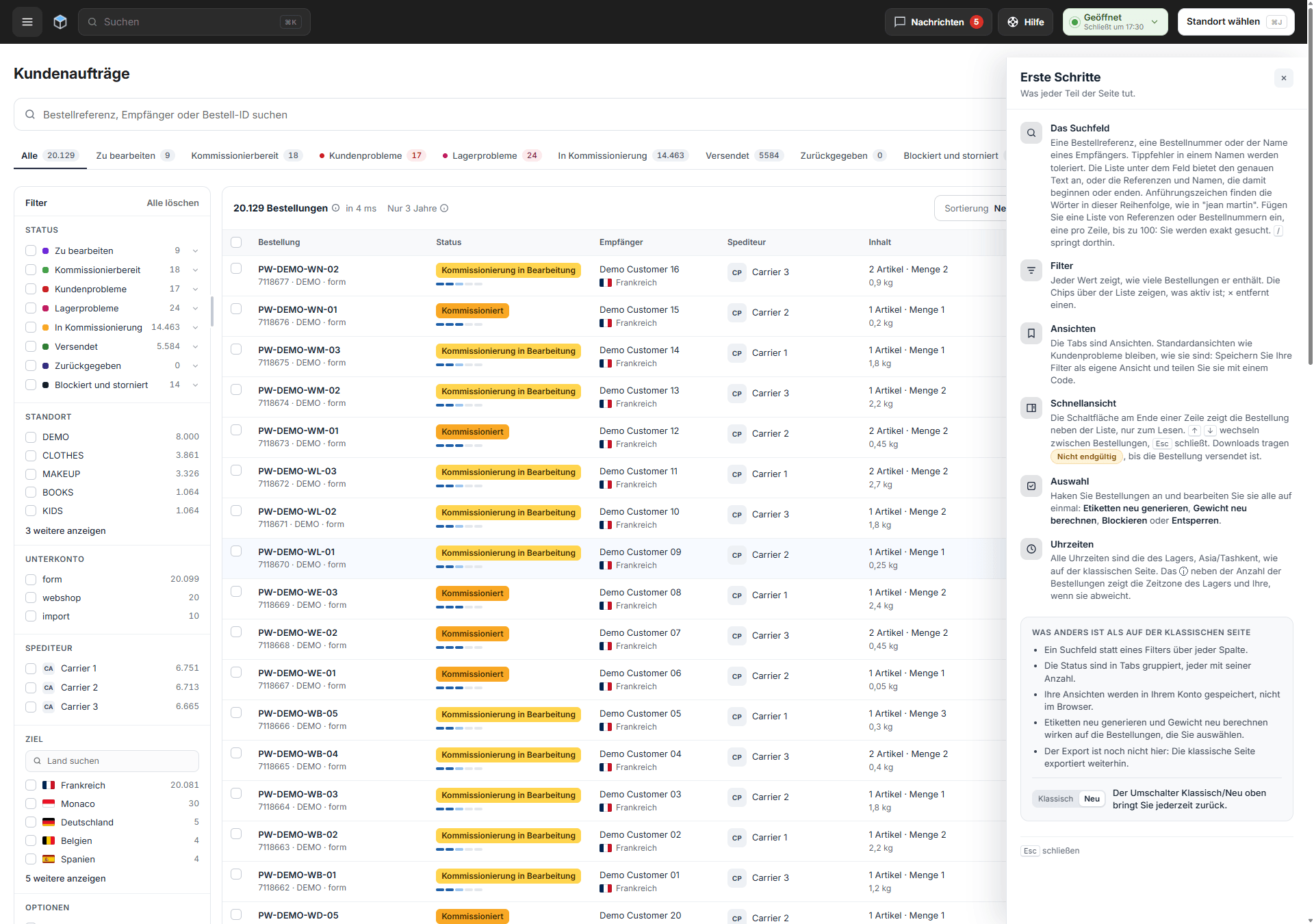Check the CLOTHES Standort filter
Viewport: 1314px width, 924px height.
[31, 456]
